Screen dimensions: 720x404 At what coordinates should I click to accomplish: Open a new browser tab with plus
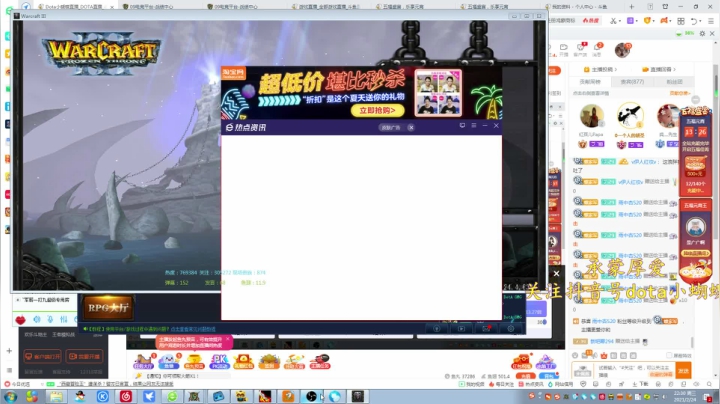(x=632, y=6)
